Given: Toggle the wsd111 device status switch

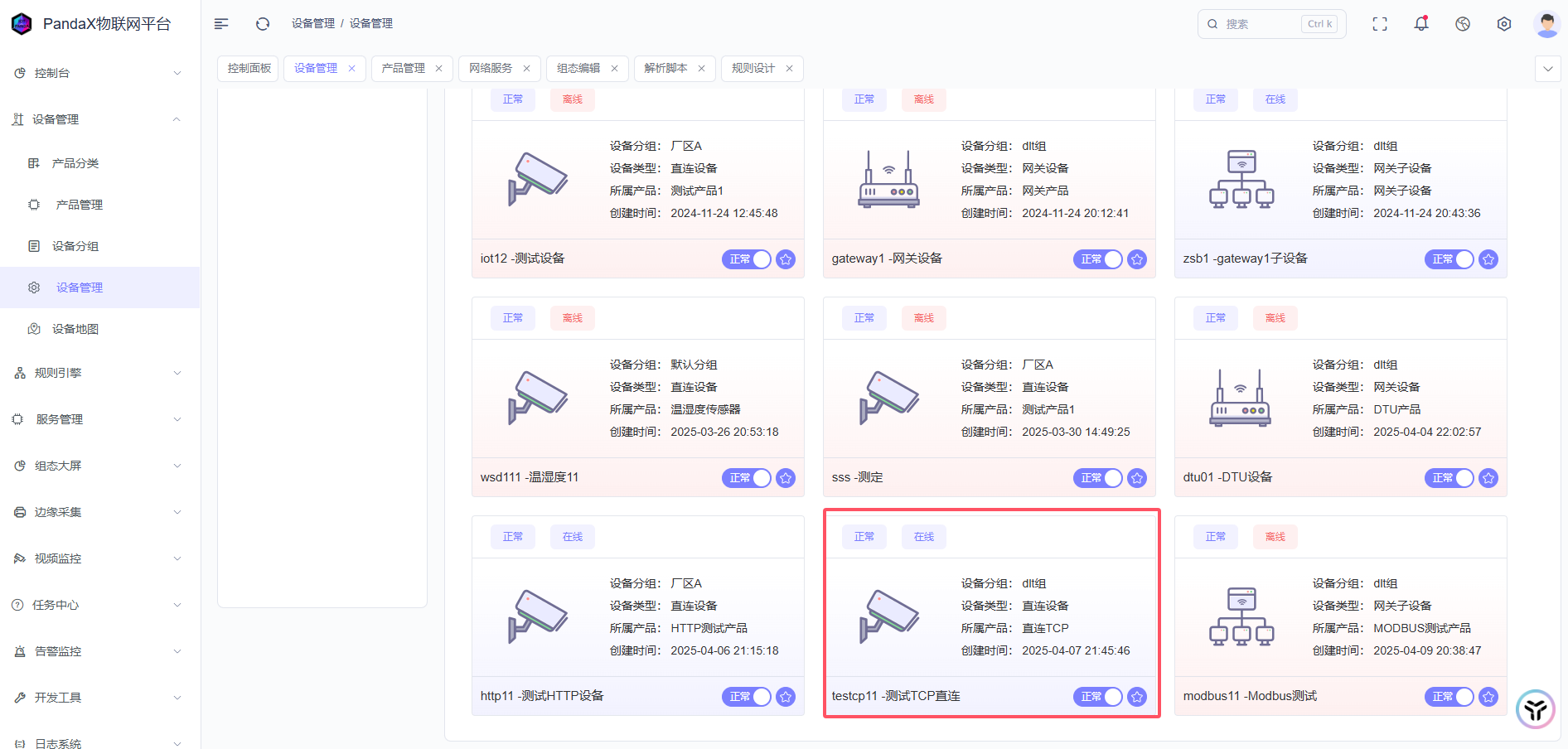Looking at the screenshot, I should tap(747, 478).
